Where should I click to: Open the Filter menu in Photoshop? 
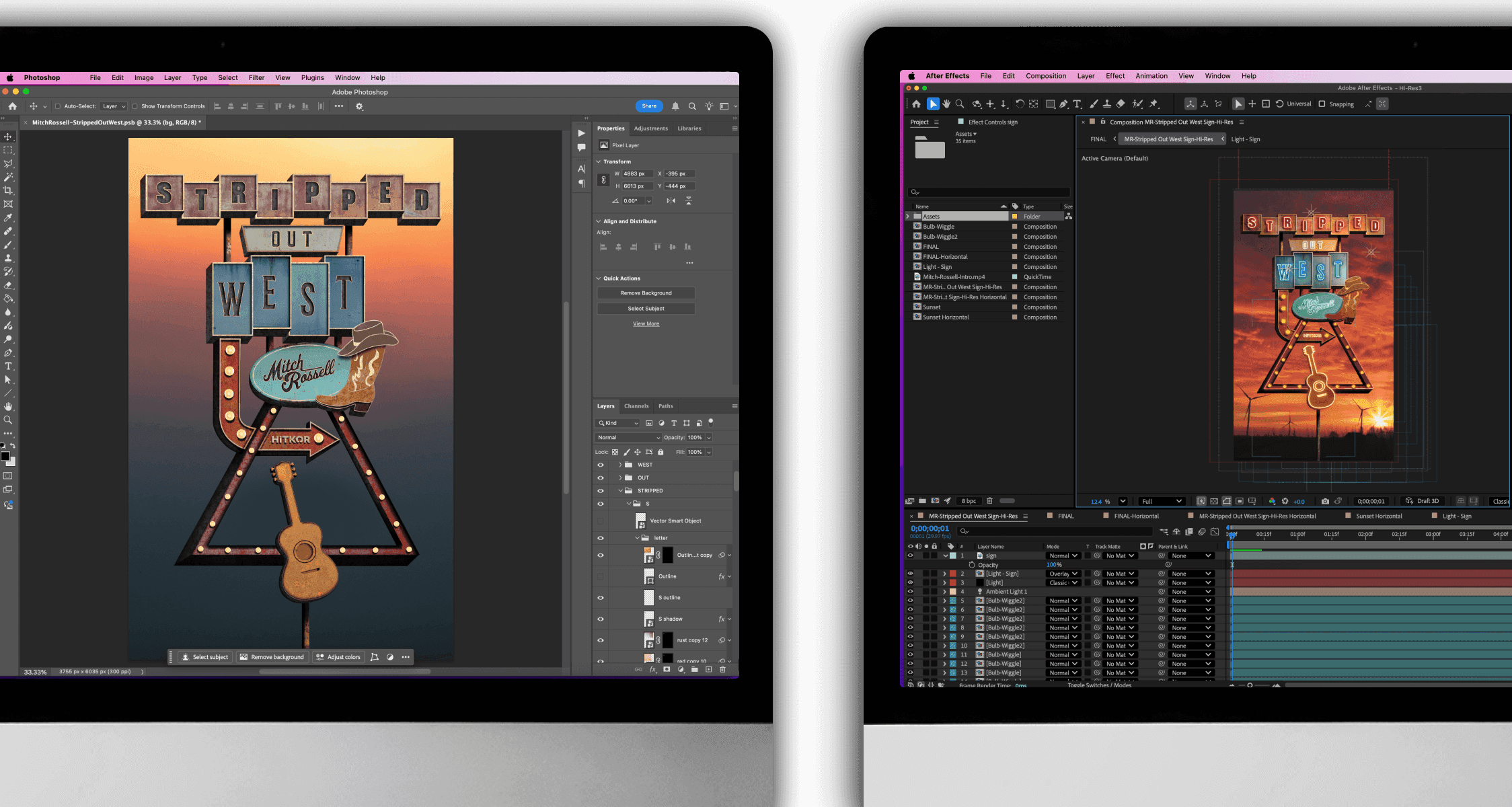(256, 78)
